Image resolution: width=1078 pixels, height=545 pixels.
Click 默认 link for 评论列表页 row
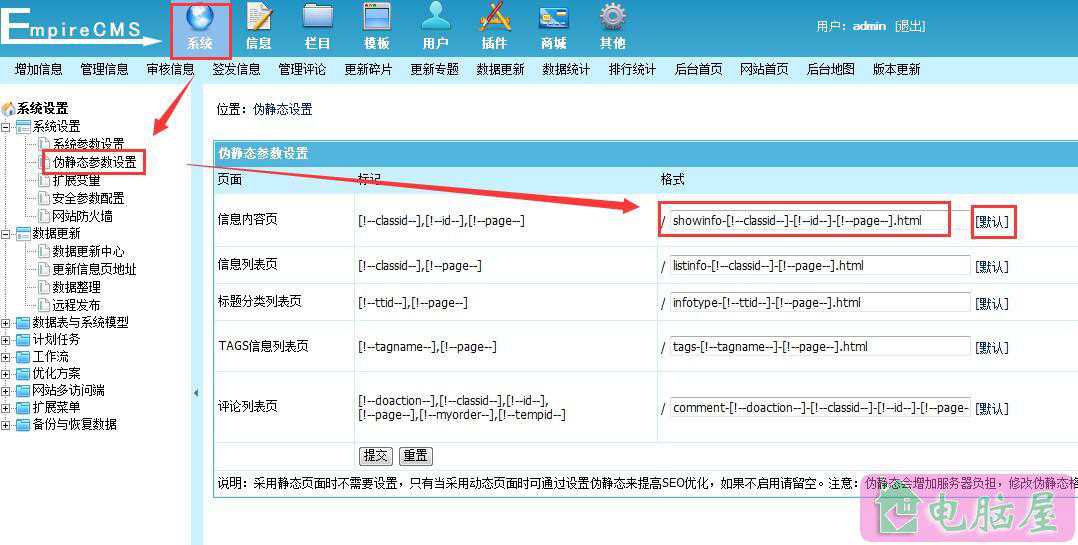991,409
